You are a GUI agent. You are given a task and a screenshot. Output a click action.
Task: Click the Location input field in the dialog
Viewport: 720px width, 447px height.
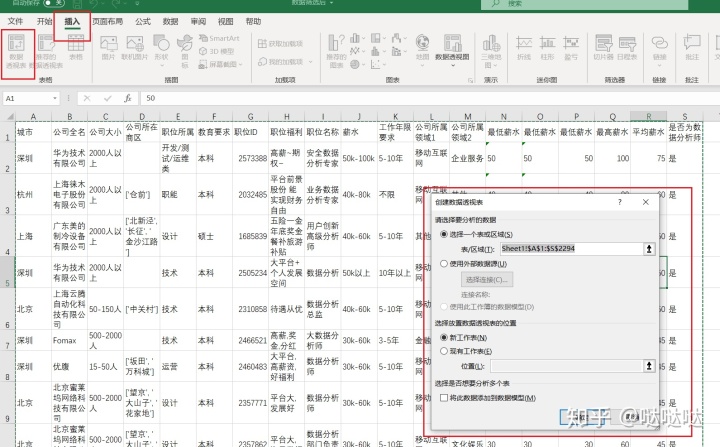[x=566, y=366]
